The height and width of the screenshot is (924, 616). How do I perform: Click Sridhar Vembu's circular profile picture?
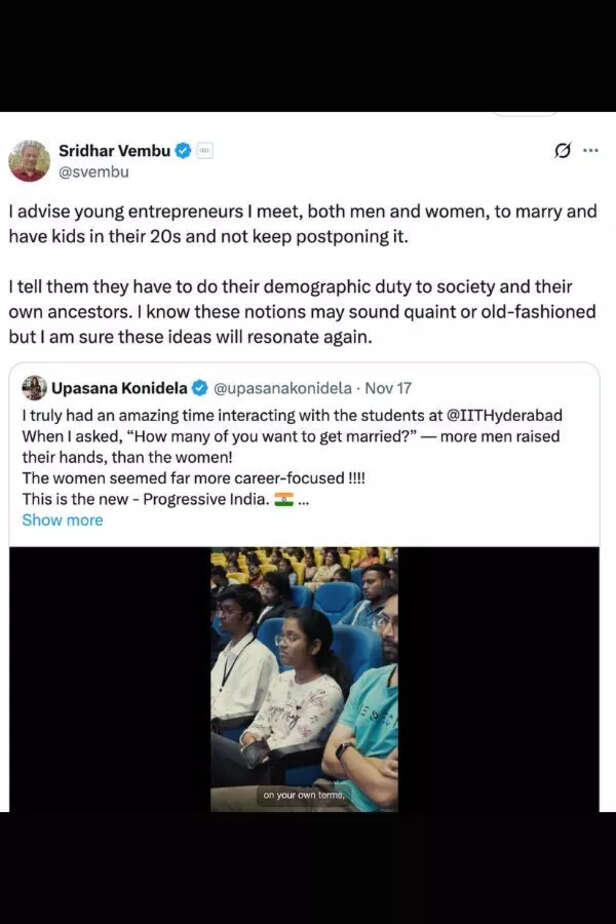(x=32, y=158)
